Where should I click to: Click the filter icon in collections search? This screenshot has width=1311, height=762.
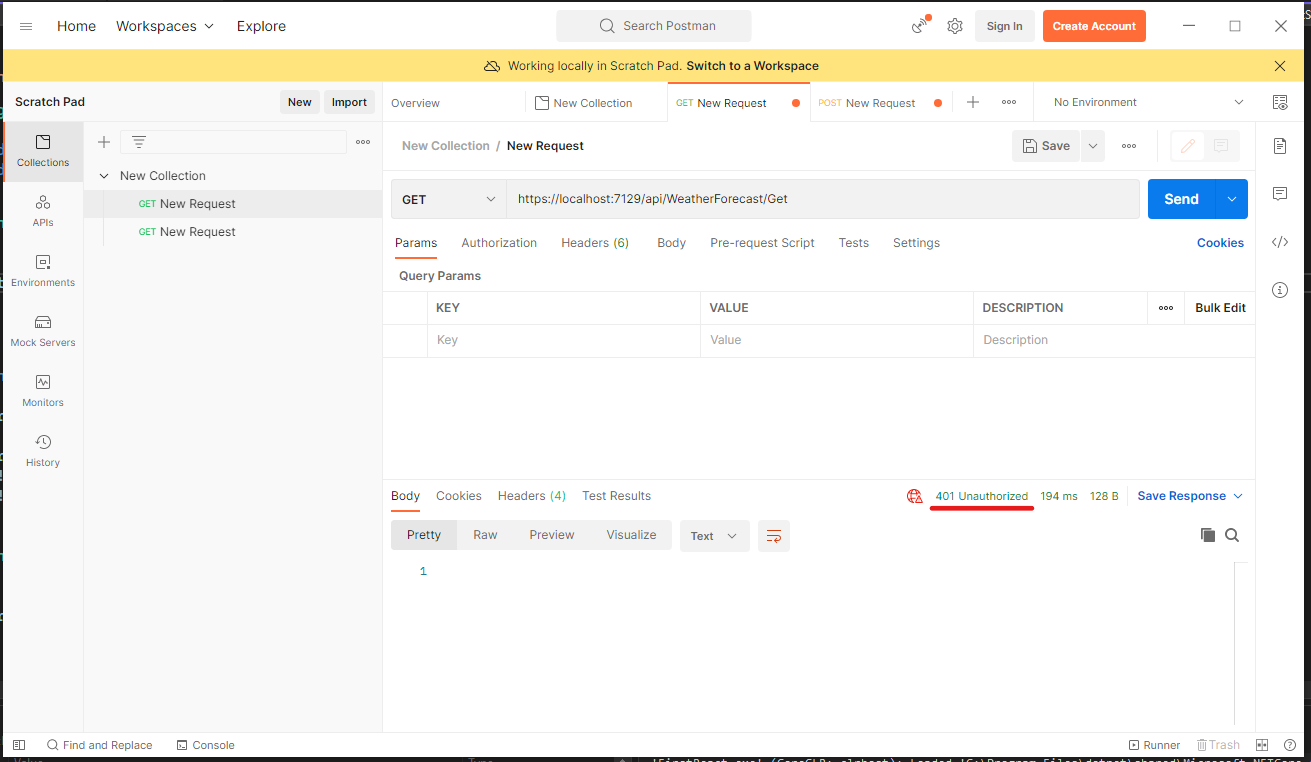(139, 142)
